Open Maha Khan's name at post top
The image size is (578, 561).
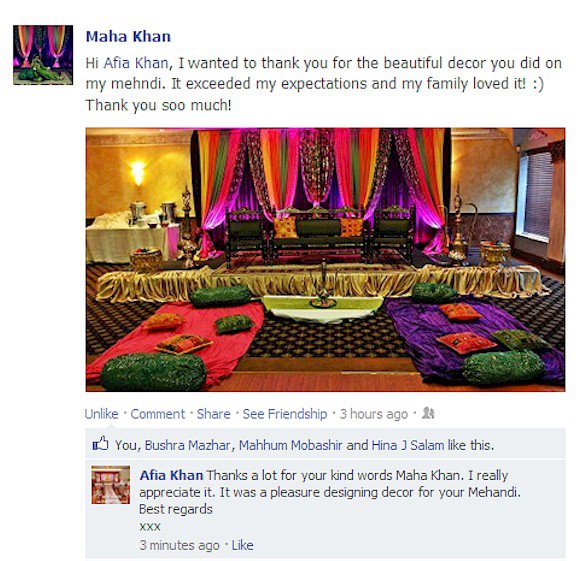tap(128, 36)
